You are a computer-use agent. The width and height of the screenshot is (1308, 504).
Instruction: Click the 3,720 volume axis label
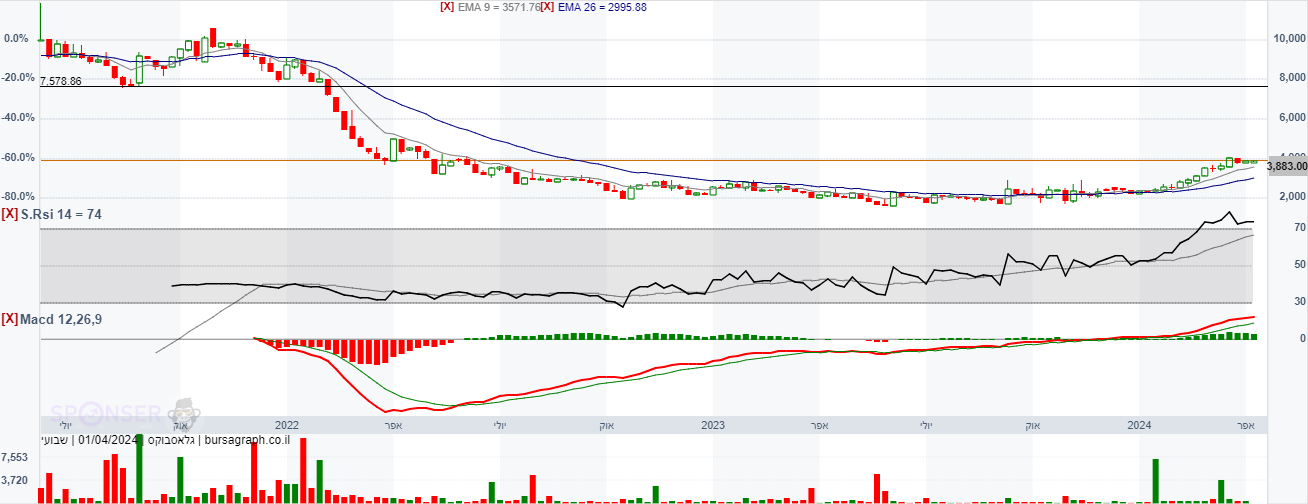(16, 481)
